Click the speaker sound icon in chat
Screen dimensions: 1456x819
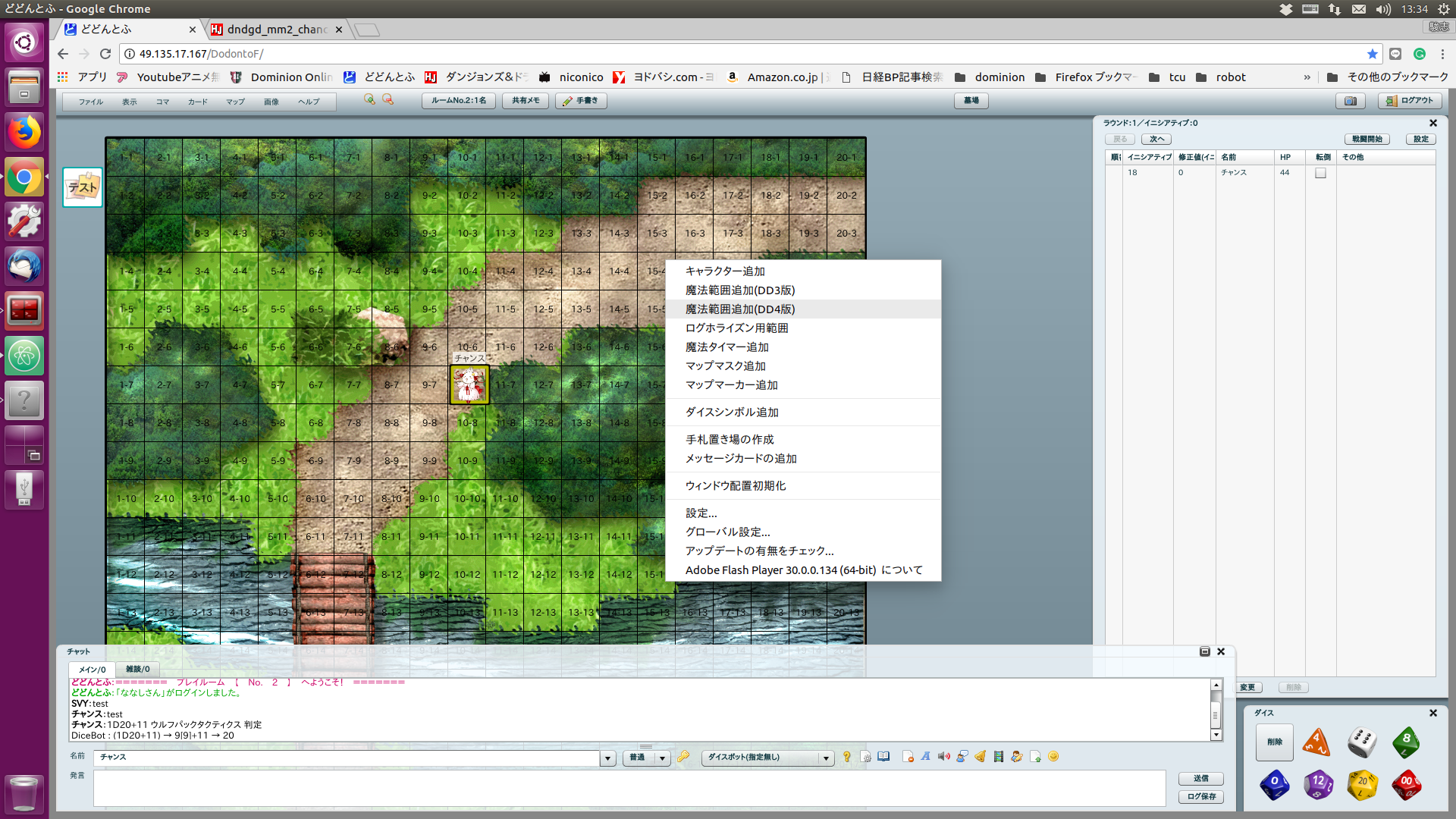(x=943, y=757)
